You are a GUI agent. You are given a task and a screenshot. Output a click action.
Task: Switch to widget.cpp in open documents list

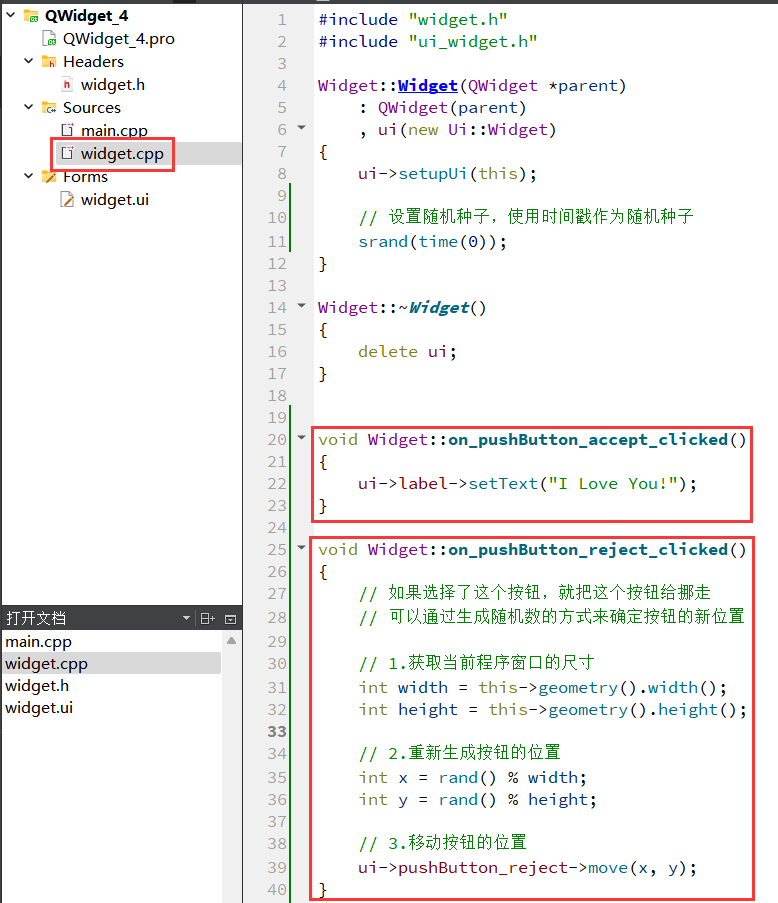[x=111, y=663]
